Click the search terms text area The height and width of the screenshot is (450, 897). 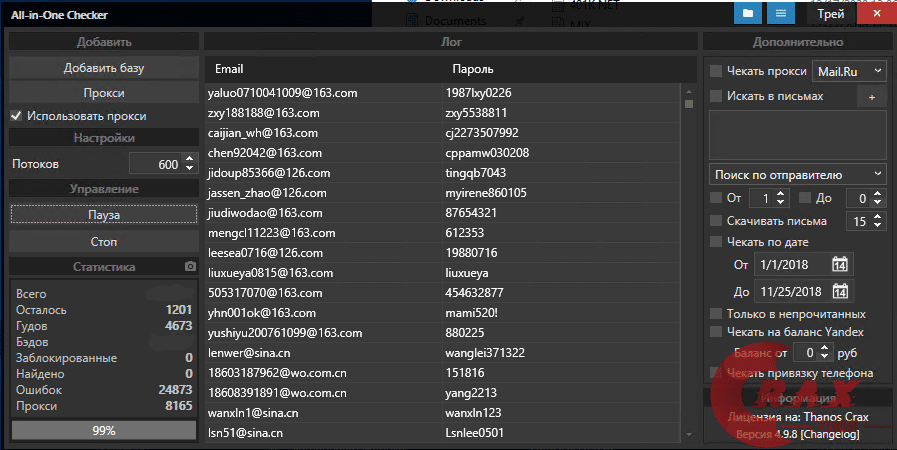(798, 136)
